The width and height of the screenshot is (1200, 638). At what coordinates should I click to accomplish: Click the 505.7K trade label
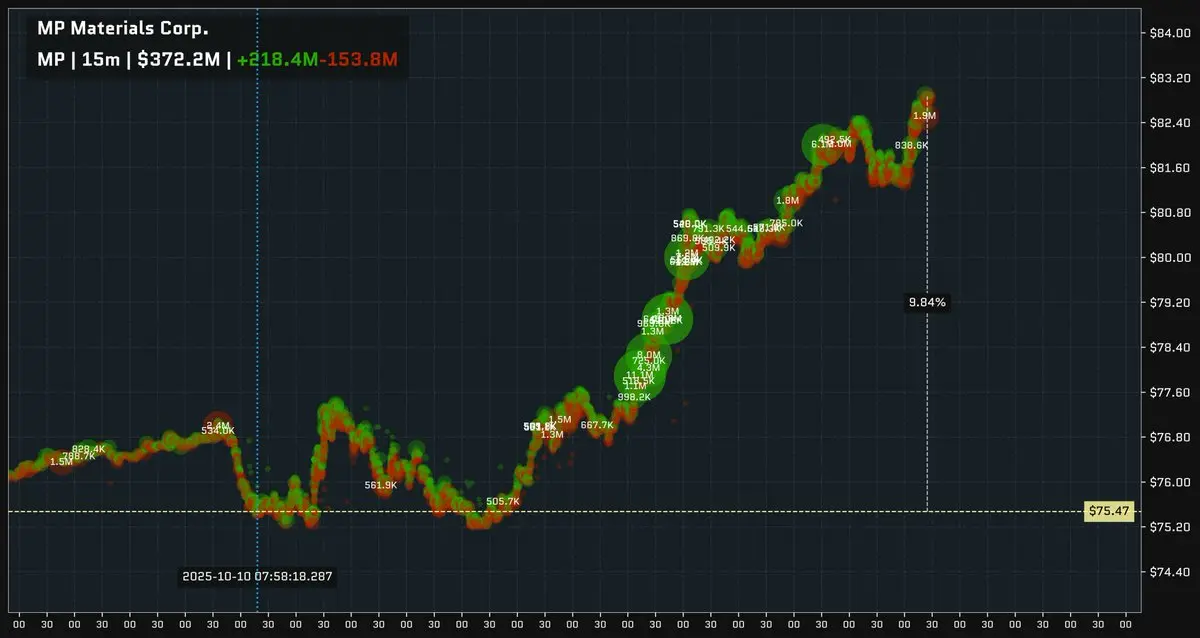(x=503, y=501)
